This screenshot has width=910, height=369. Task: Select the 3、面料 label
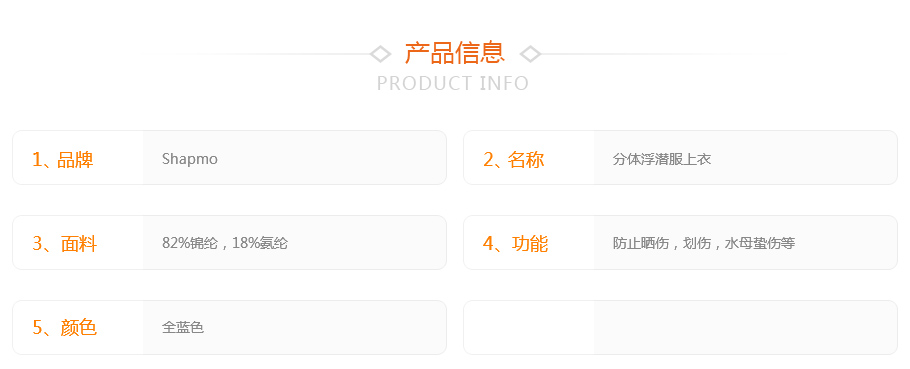coord(64,244)
